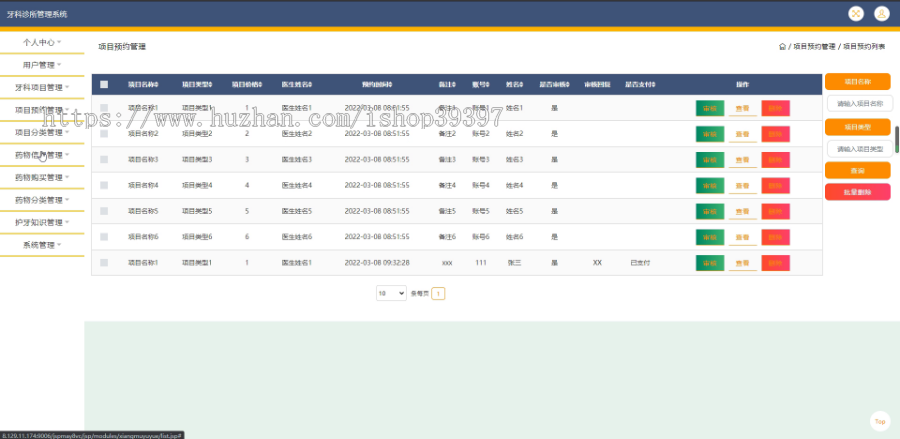Screen dimensions: 900x439
Task: Click the red 批量删除 button
Action: tap(858, 192)
